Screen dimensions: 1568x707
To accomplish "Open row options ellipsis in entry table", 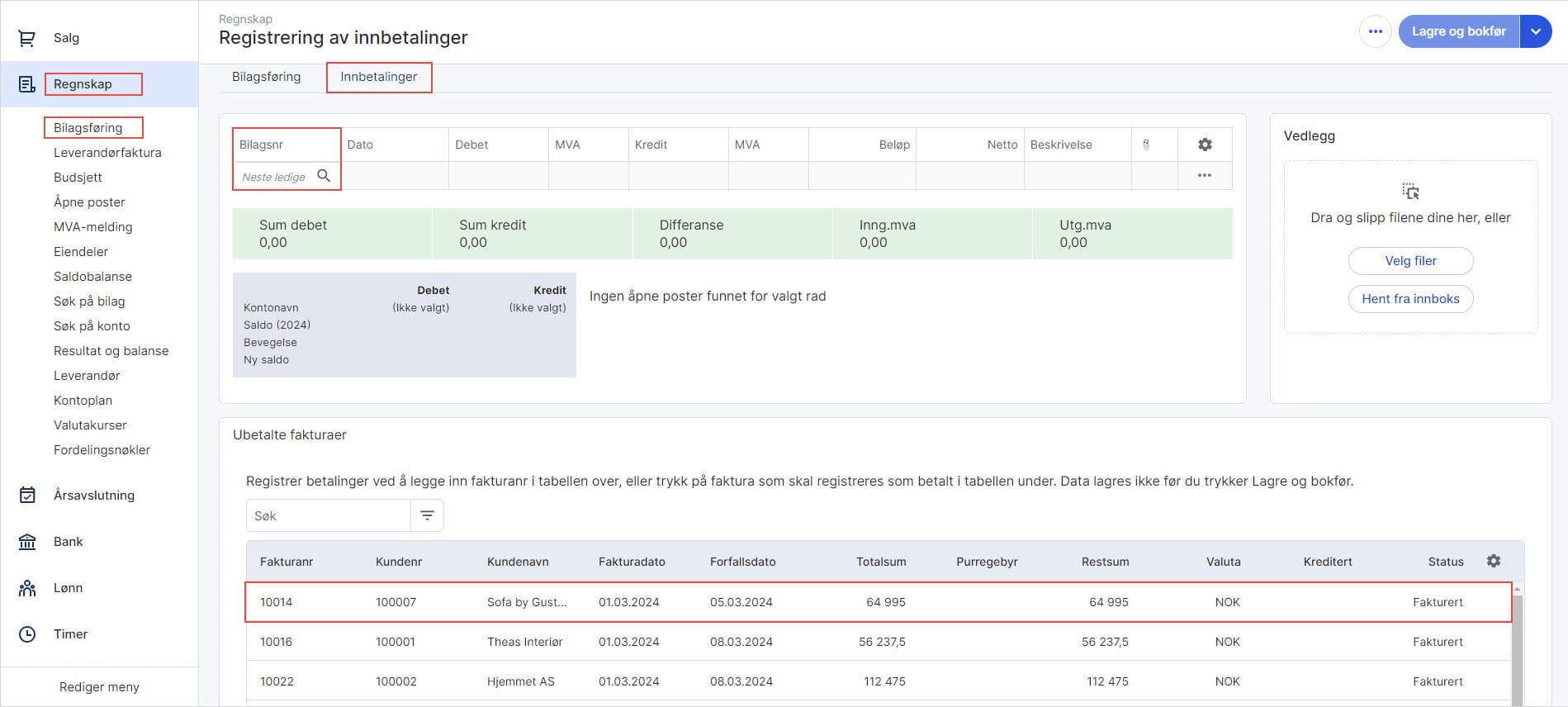I will 1205,175.
